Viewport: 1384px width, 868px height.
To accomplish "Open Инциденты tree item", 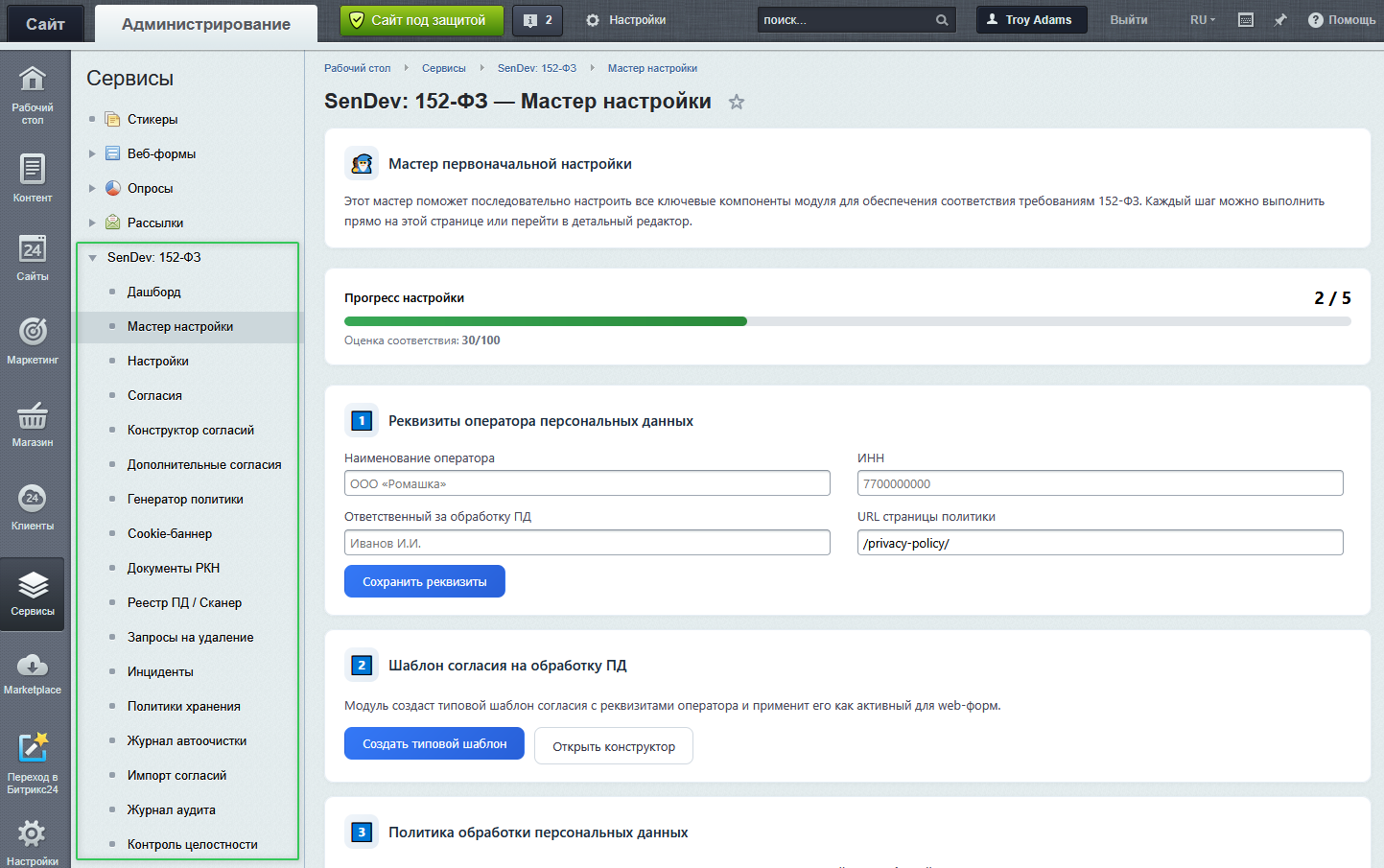I will pos(160,671).
